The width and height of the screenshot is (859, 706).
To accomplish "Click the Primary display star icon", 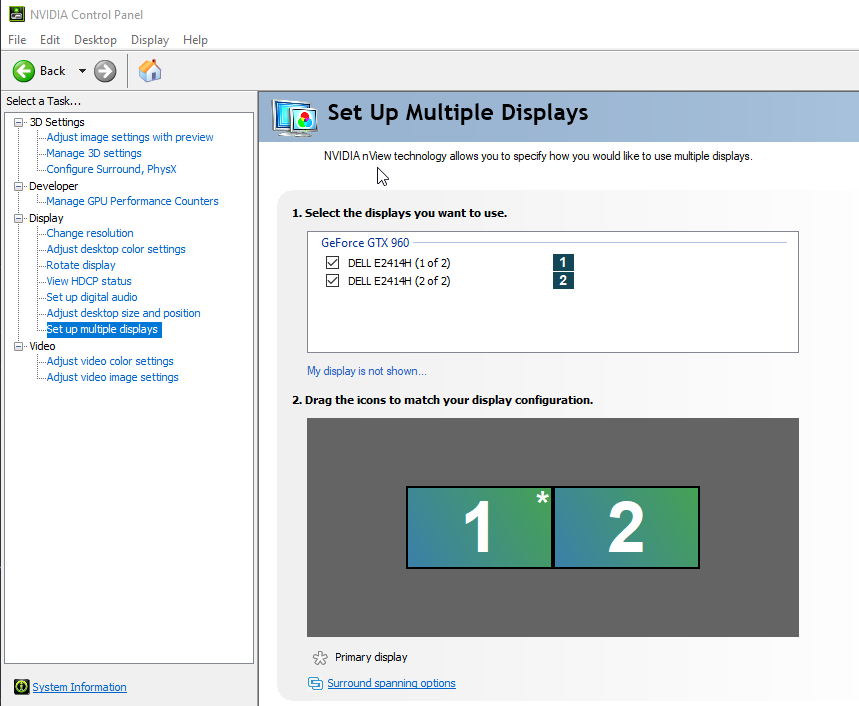I will pyautogui.click(x=320, y=657).
